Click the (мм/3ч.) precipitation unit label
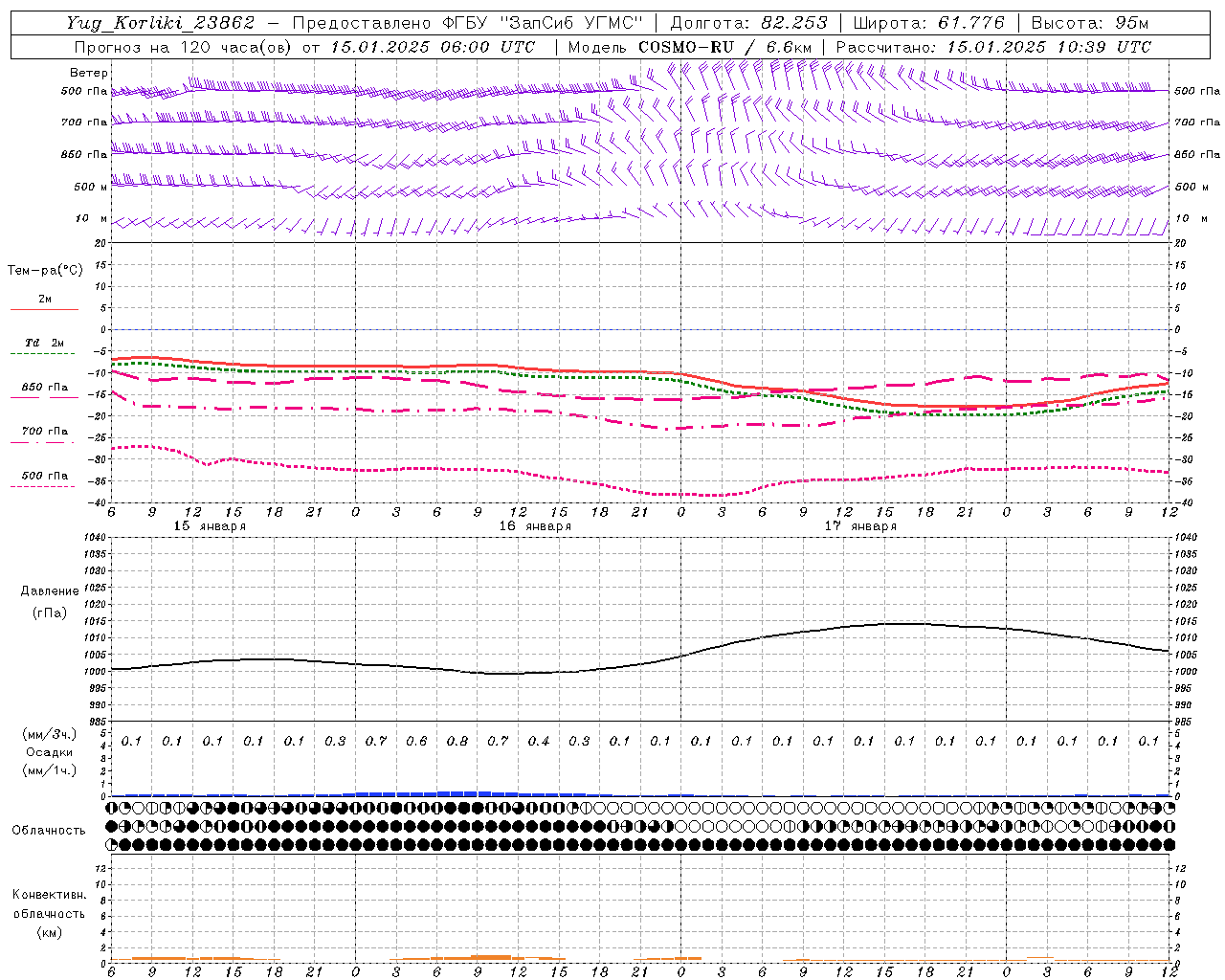Viewport: 1225px width, 980px height. (50, 734)
